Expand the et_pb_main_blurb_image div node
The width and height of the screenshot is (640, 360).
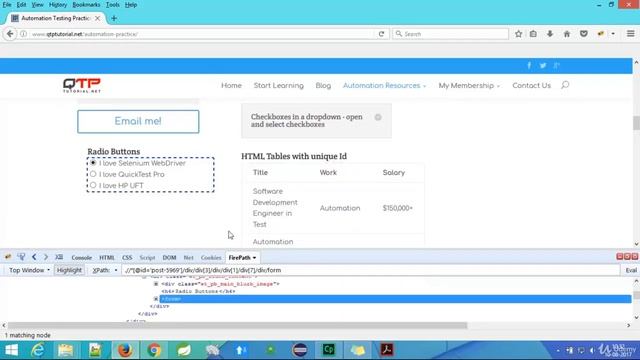pos(156,284)
